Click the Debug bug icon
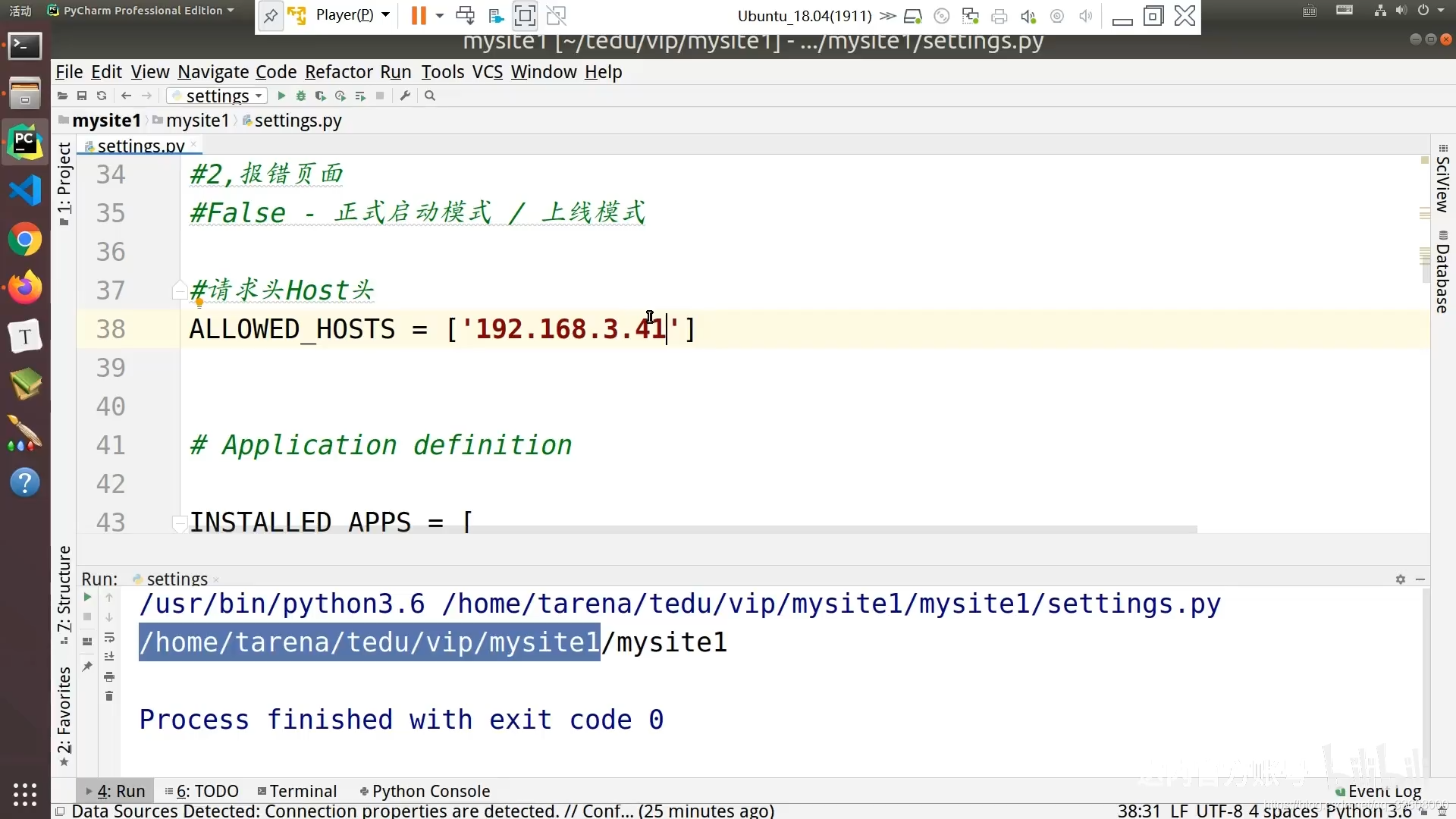The width and height of the screenshot is (1456, 819). coord(301,96)
